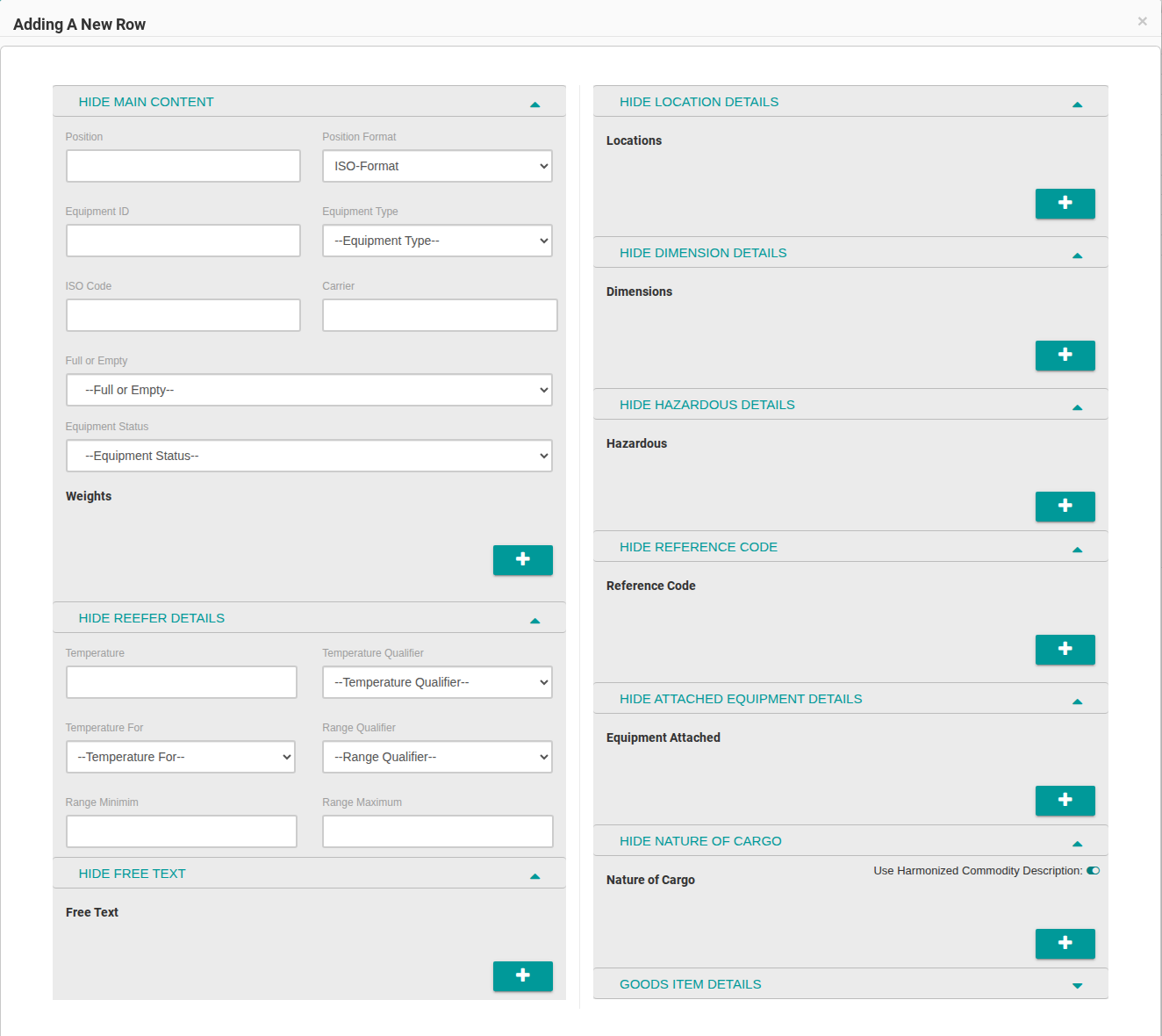
Task: Collapse the Hide Reference Code section
Action: [850, 547]
